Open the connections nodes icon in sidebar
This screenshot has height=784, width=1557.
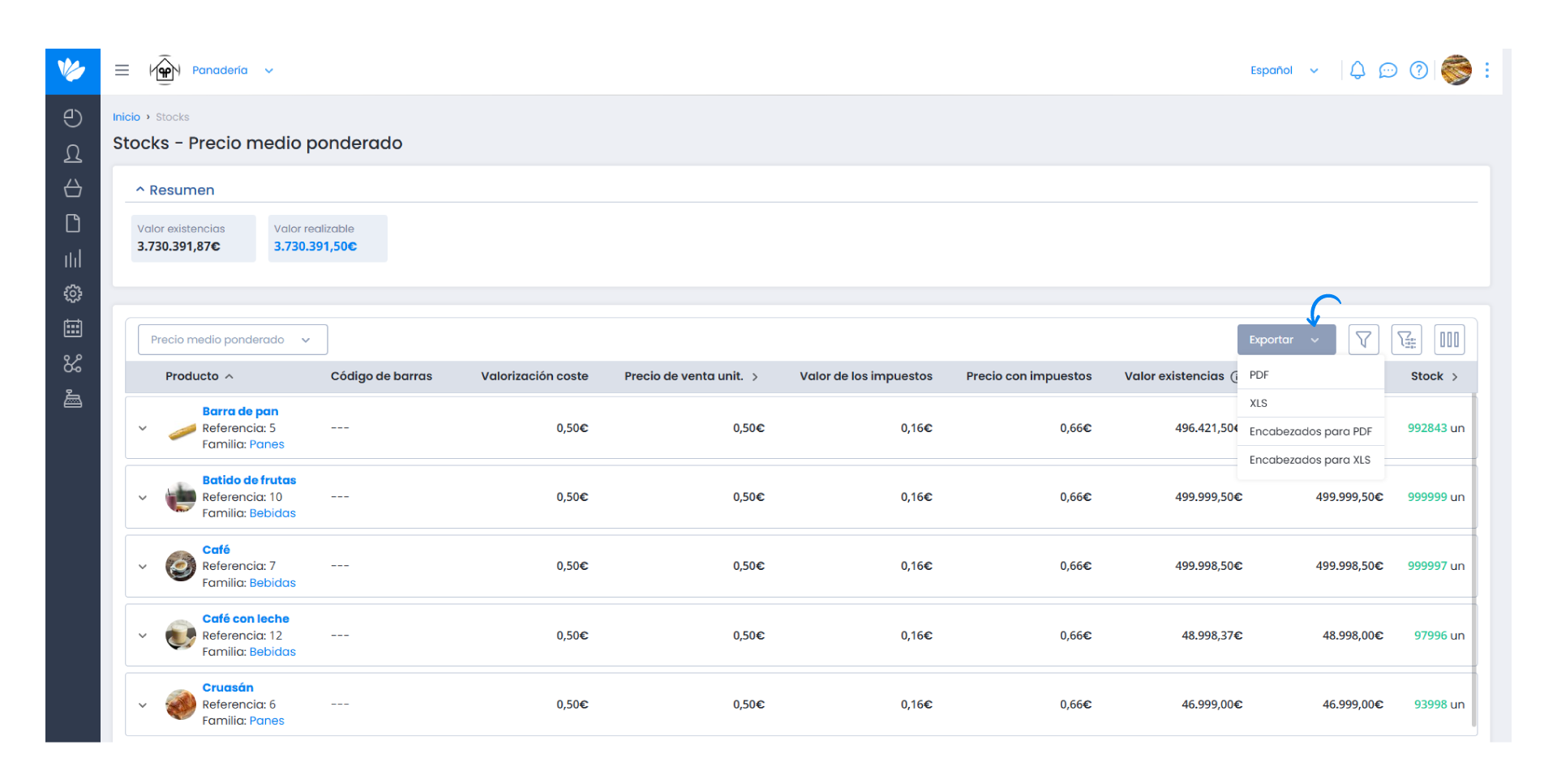click(x=73, y=364)
